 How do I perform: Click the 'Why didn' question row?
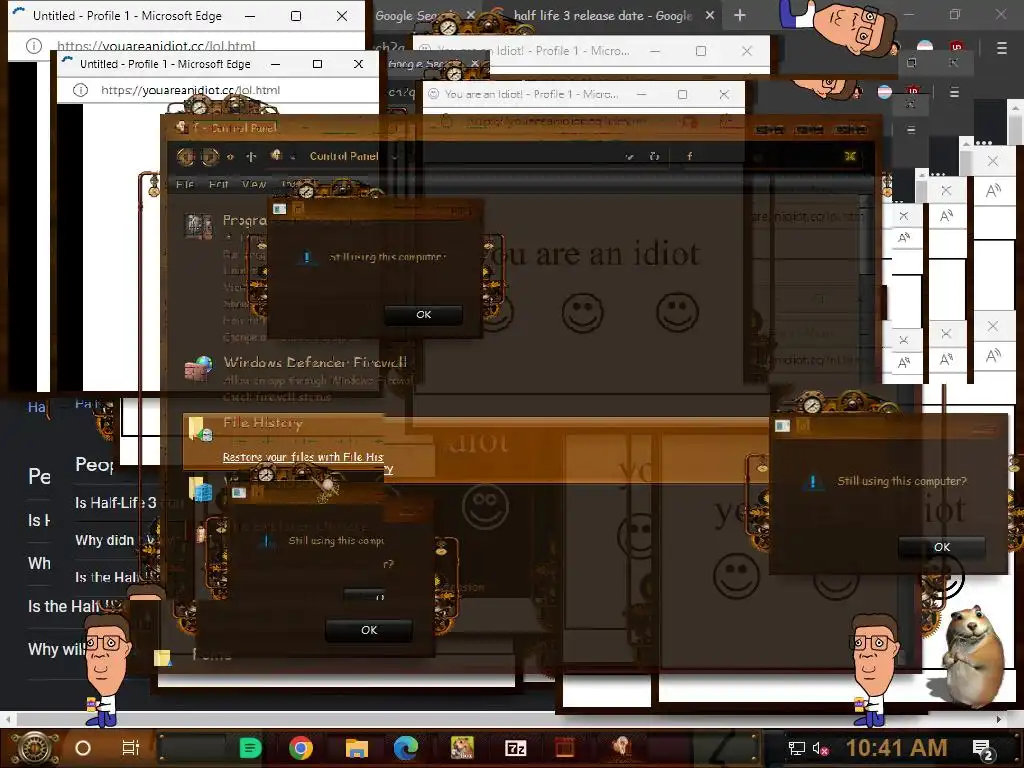pos(104,540)
